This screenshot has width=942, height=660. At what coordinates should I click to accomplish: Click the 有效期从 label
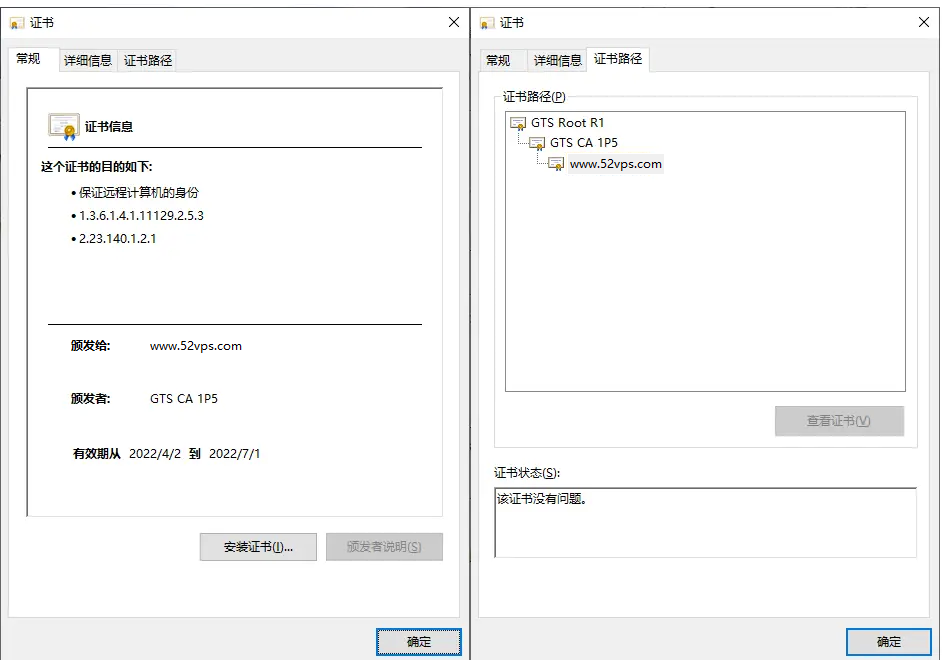(x=97, y=454)
